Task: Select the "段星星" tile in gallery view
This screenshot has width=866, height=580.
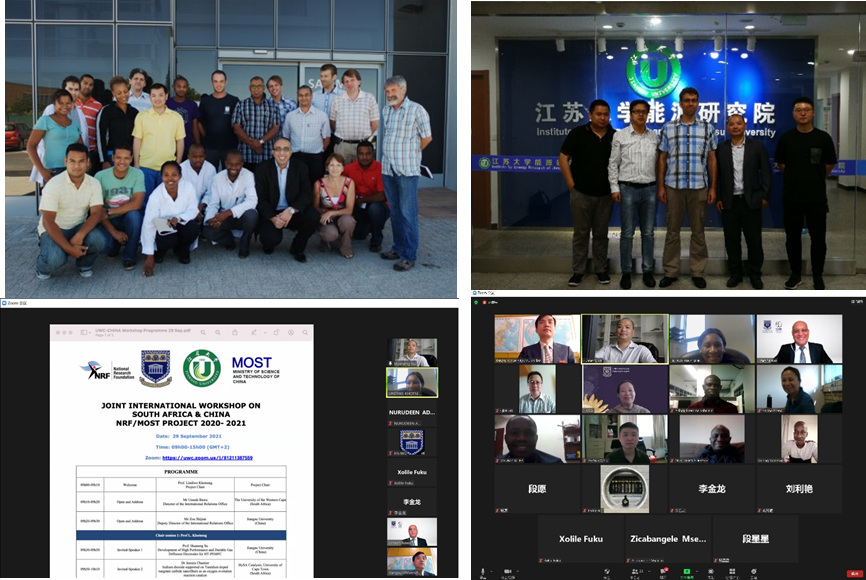Action: 756,539
